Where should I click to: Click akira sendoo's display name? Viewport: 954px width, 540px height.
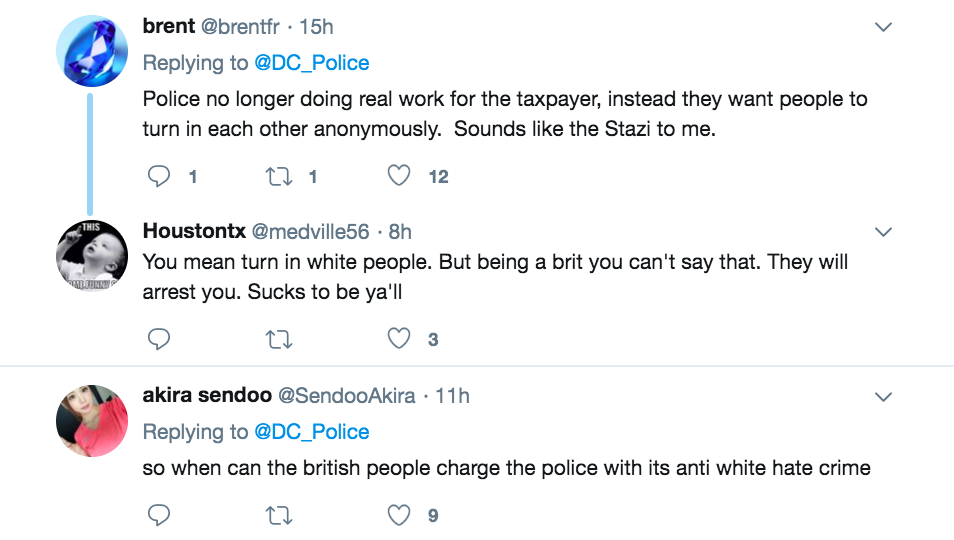click(207, 395)
